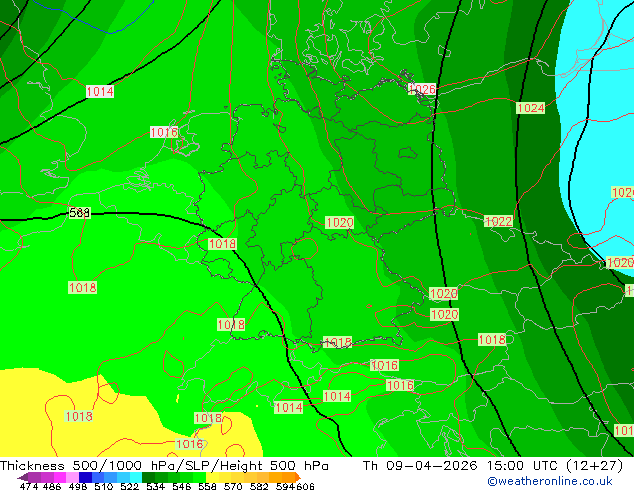Pick the bright magenta legend swatch
Screen dimensions: 634x490
pos(59,477)
